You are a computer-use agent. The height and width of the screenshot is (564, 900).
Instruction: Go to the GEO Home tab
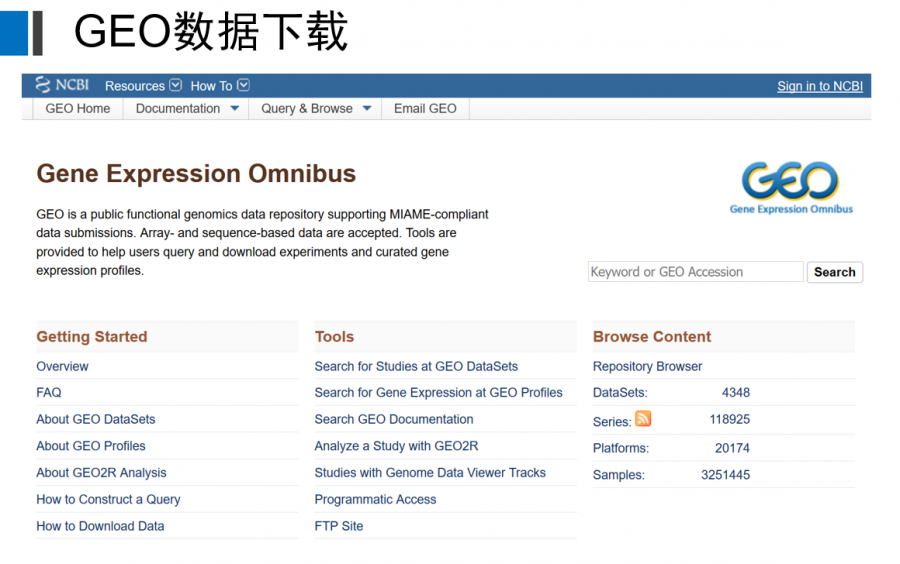click(x=78, y=109)
